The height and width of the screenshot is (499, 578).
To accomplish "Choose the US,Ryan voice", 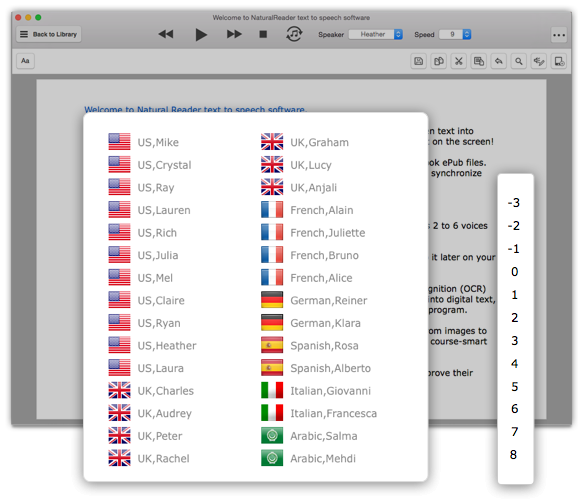I will 145,323.
